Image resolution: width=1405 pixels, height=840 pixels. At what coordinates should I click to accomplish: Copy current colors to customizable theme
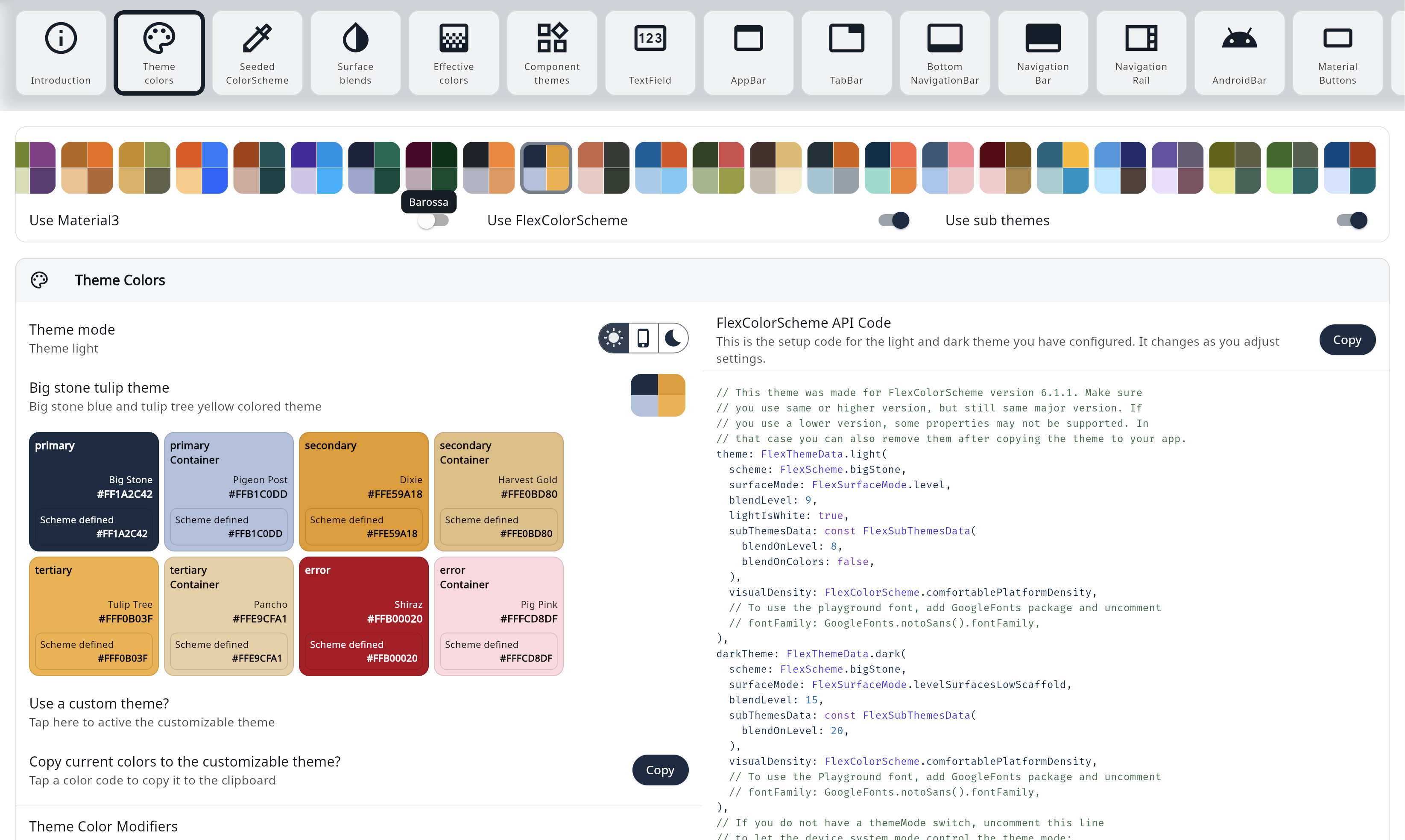click(660, 770)
